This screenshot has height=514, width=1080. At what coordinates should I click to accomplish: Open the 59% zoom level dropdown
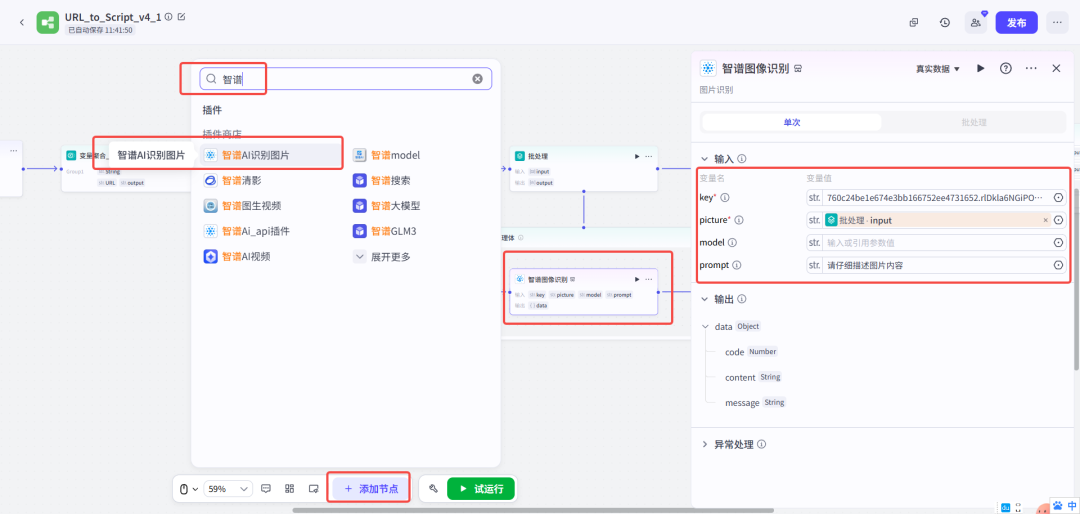[x=228, y=489]
